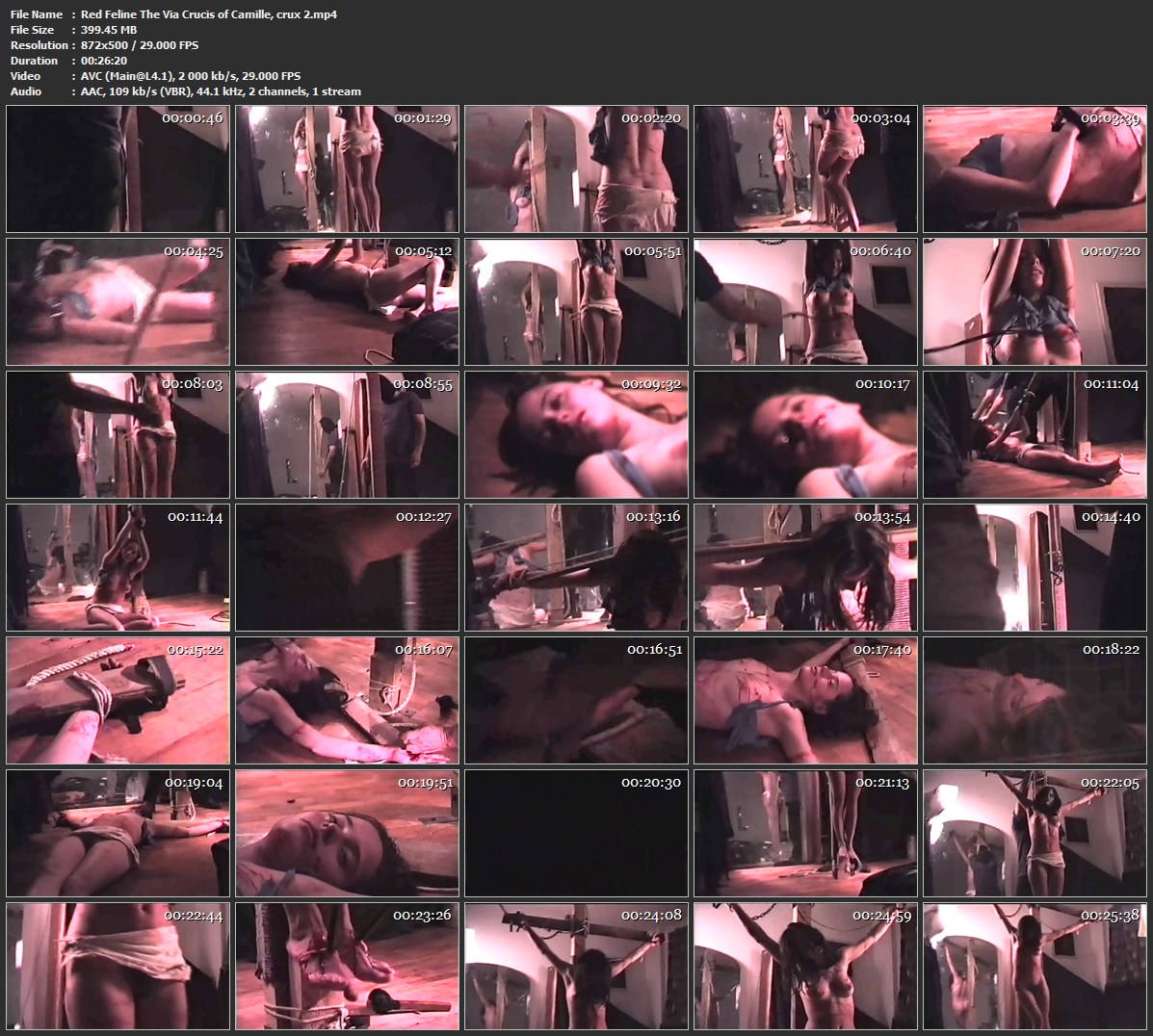Click the duration value '00:26:20'
Image resolution: width=1153 pixels, height=1036 pixels.
104,61
